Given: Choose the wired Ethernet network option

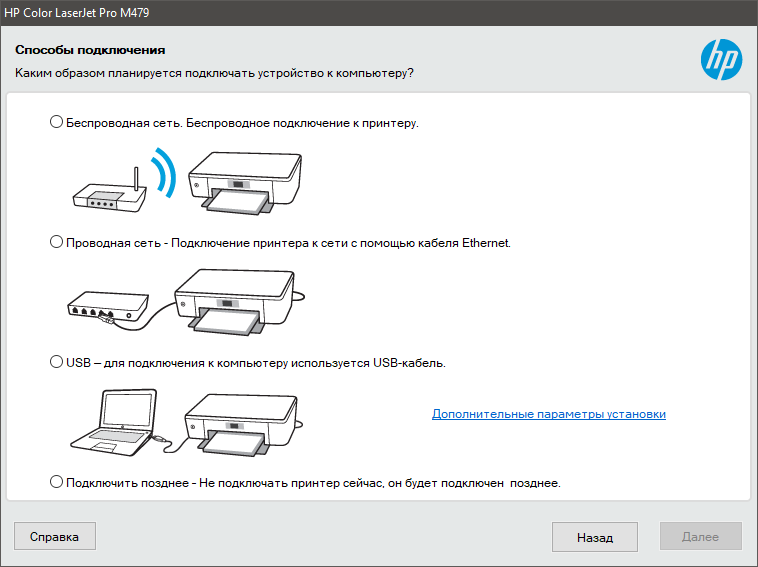Looking at the screenshot, I should tap(57, 242).
